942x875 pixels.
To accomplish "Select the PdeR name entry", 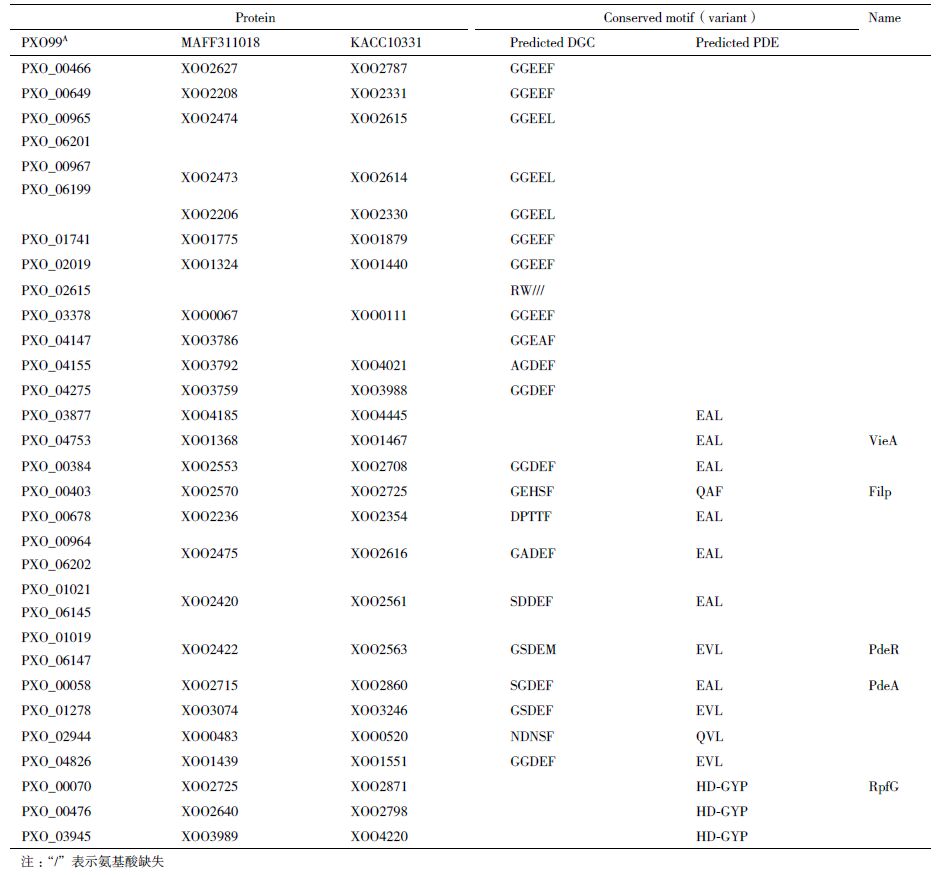I will tap(884, 649).
